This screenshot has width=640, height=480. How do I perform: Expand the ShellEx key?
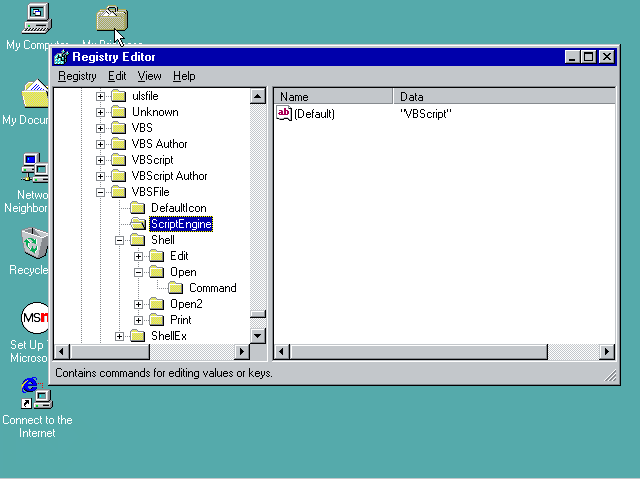[119, 336]
